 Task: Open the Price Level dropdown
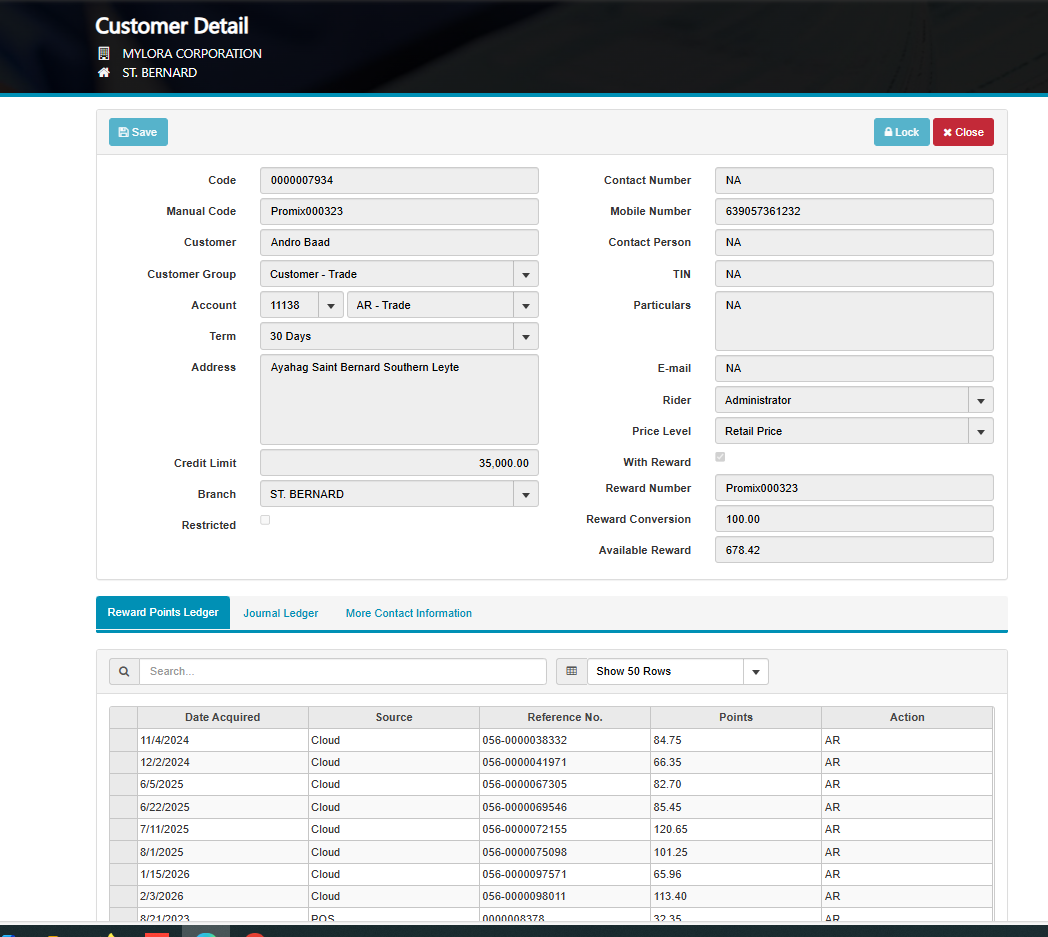(x=981, y=431)
